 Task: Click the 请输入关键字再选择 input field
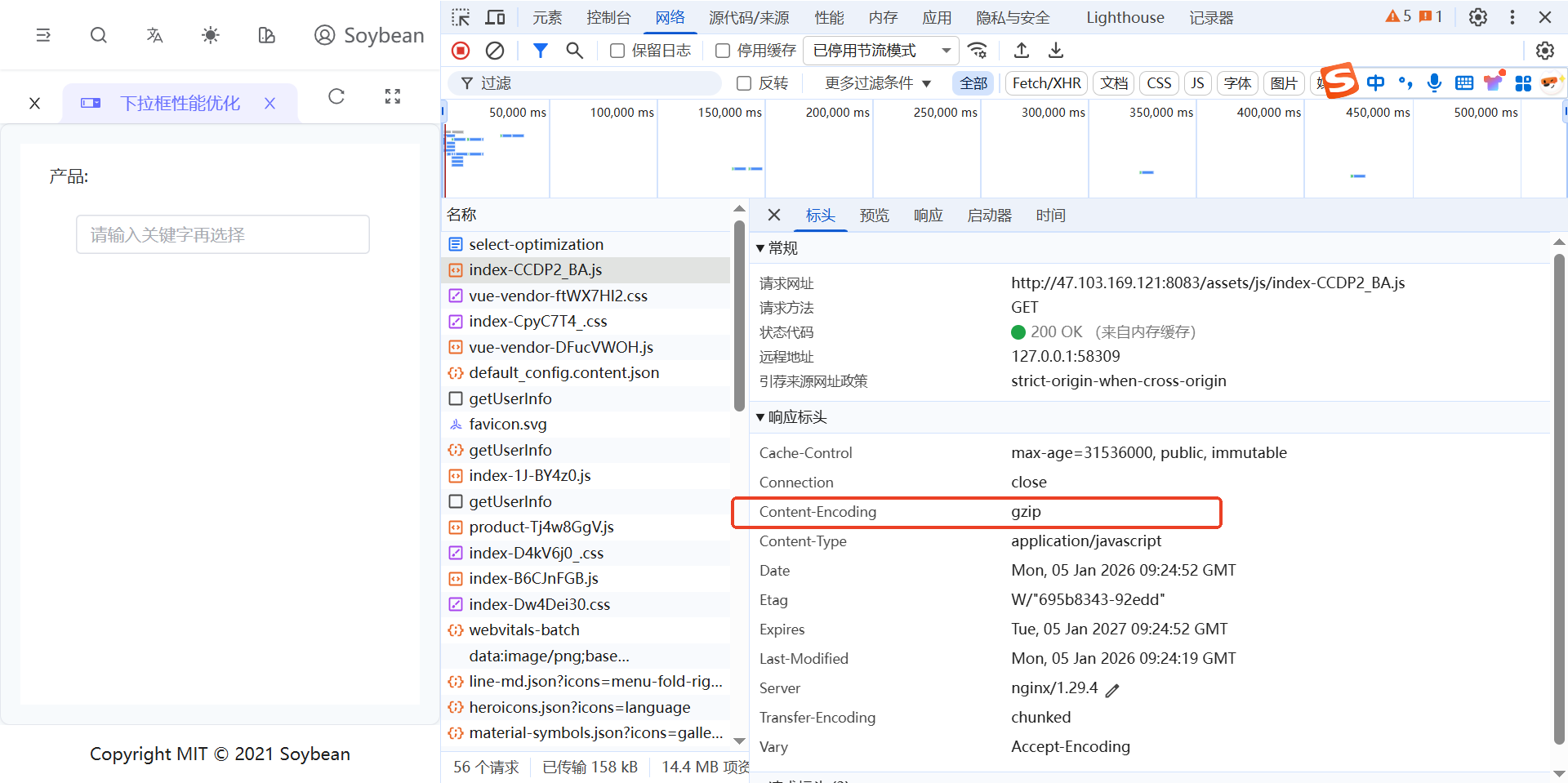222,234
